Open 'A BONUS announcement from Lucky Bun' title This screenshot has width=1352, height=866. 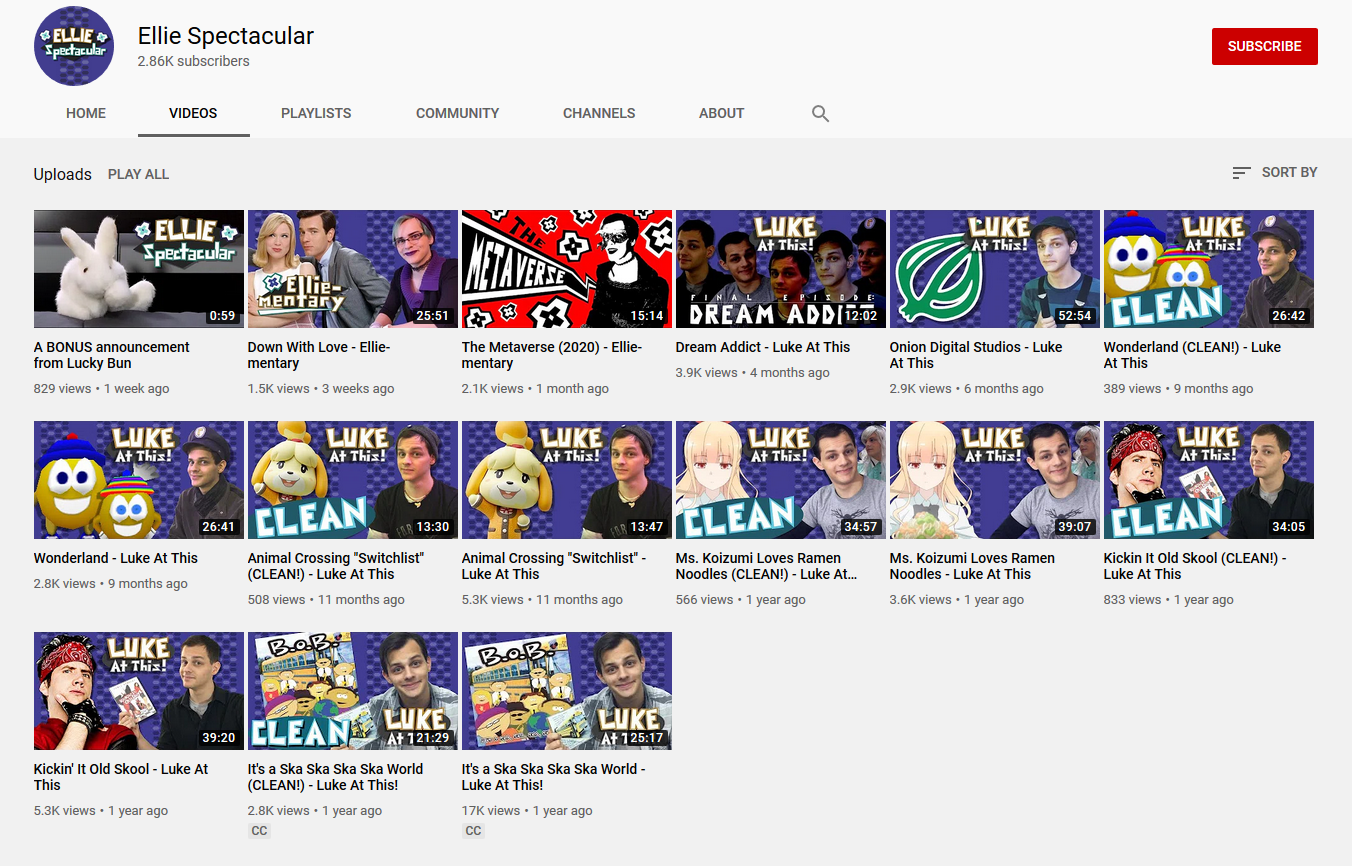[x=112, y=355]
